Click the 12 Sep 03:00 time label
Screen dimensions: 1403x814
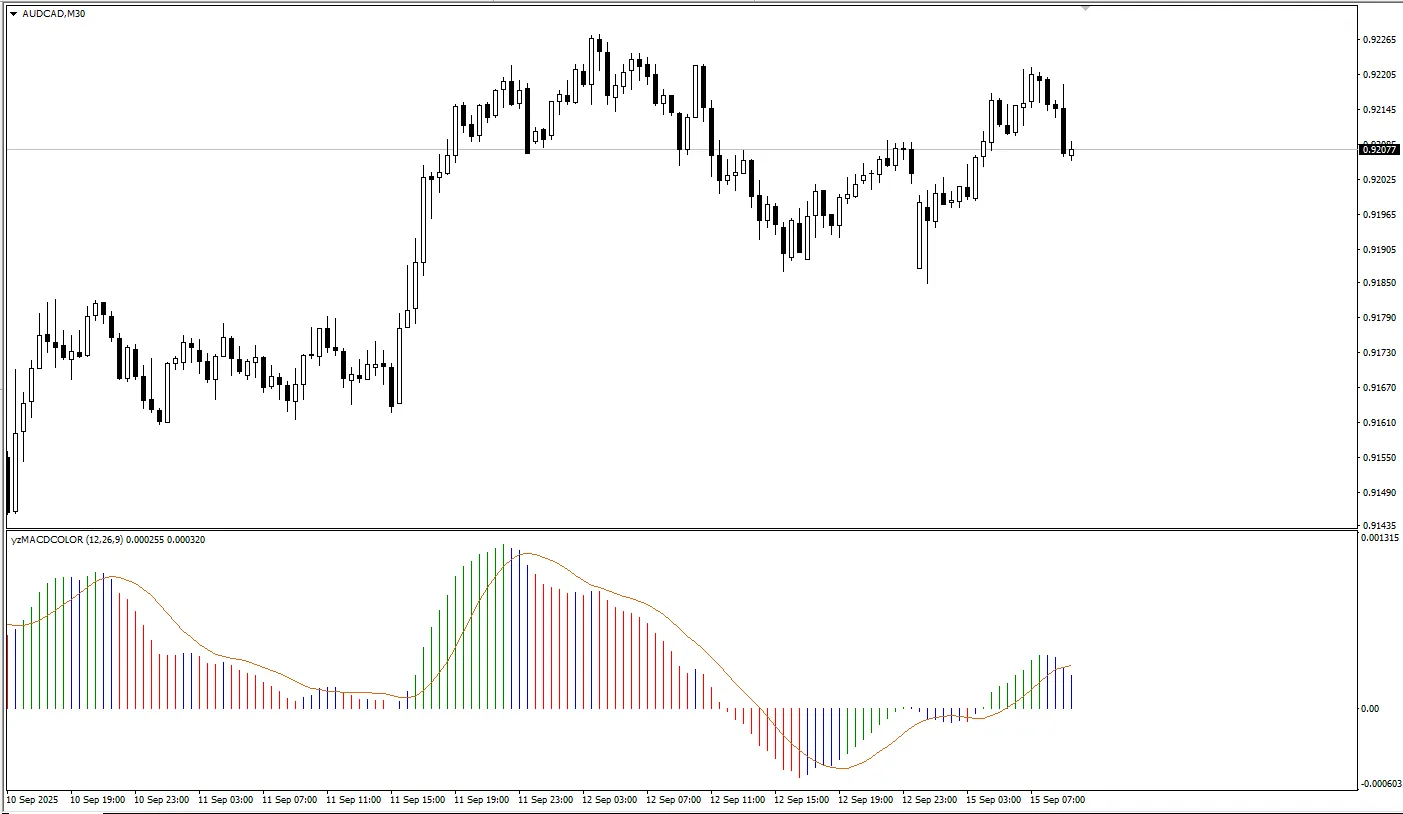click(x=610, y=800)
